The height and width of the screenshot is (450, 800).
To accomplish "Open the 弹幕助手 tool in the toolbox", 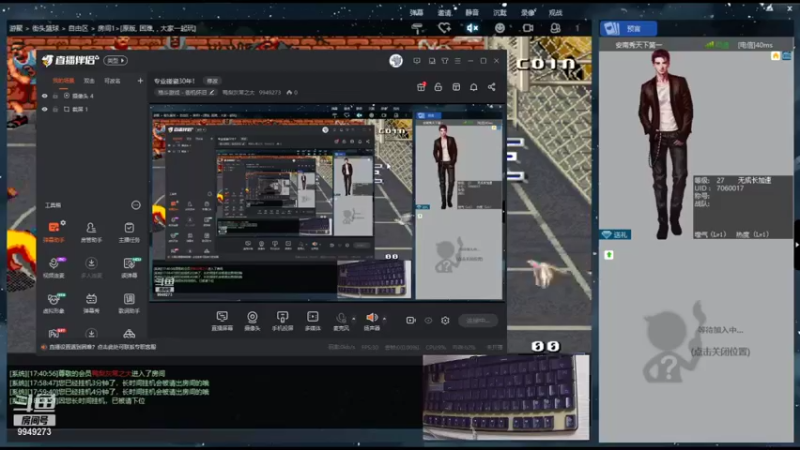I will [x=54, y=231].
